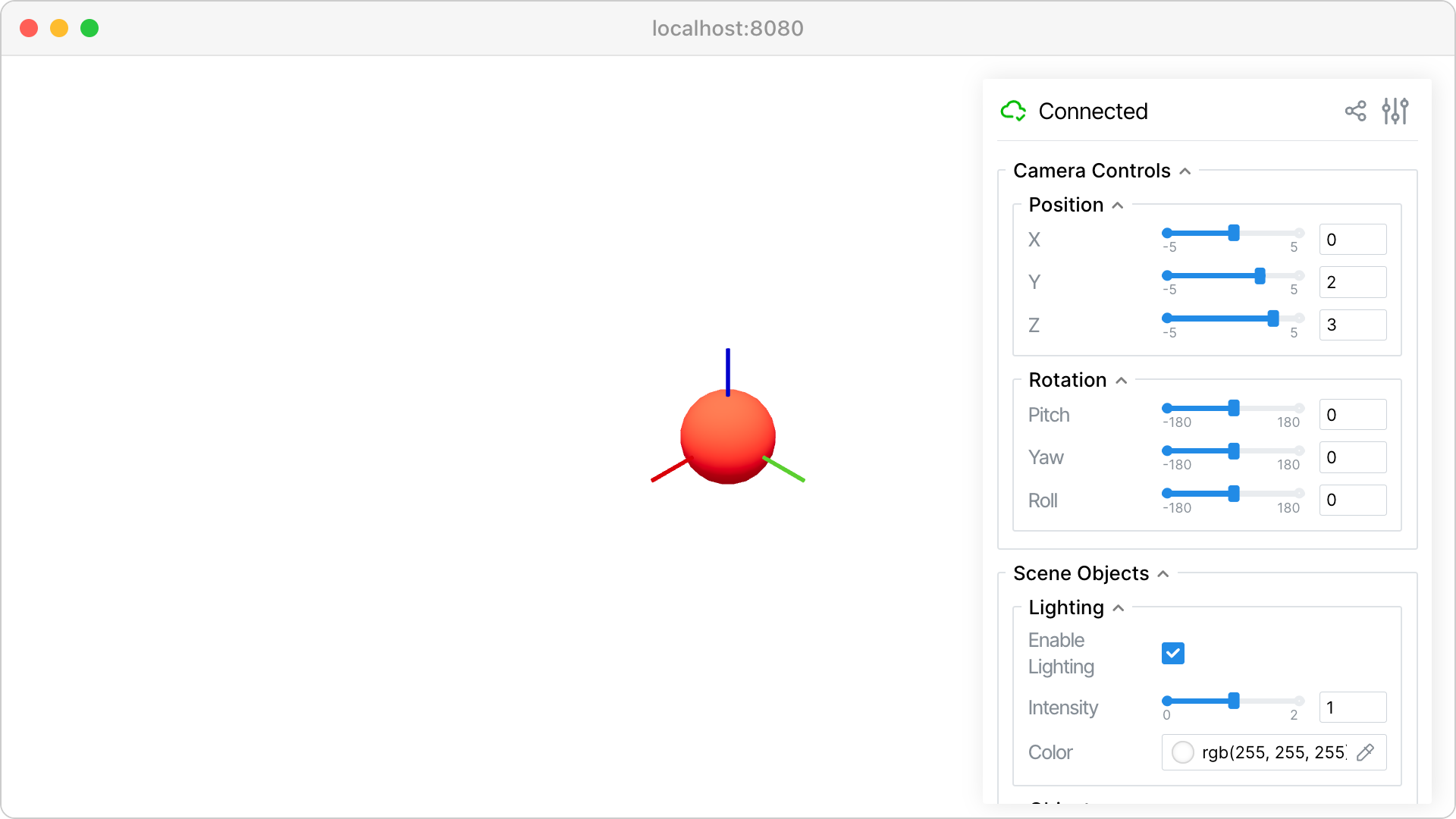This screenshot has width=1456, height=819.
Task: Click the Yaw slider handle
Action: click(1234, 451)
